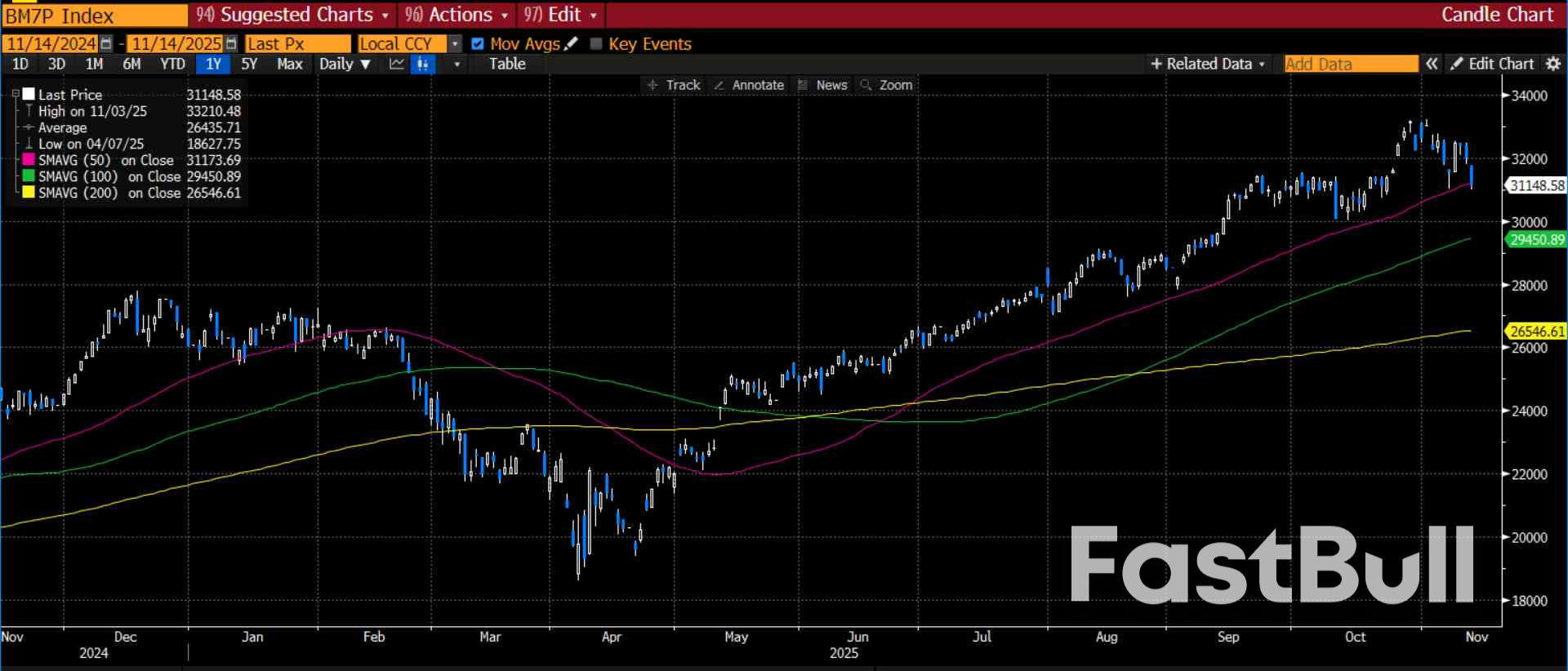This screenshot has width=1568, height=671.
Task: Open the Local CCY currency dropdown
Action: click(x=455, y=44)
